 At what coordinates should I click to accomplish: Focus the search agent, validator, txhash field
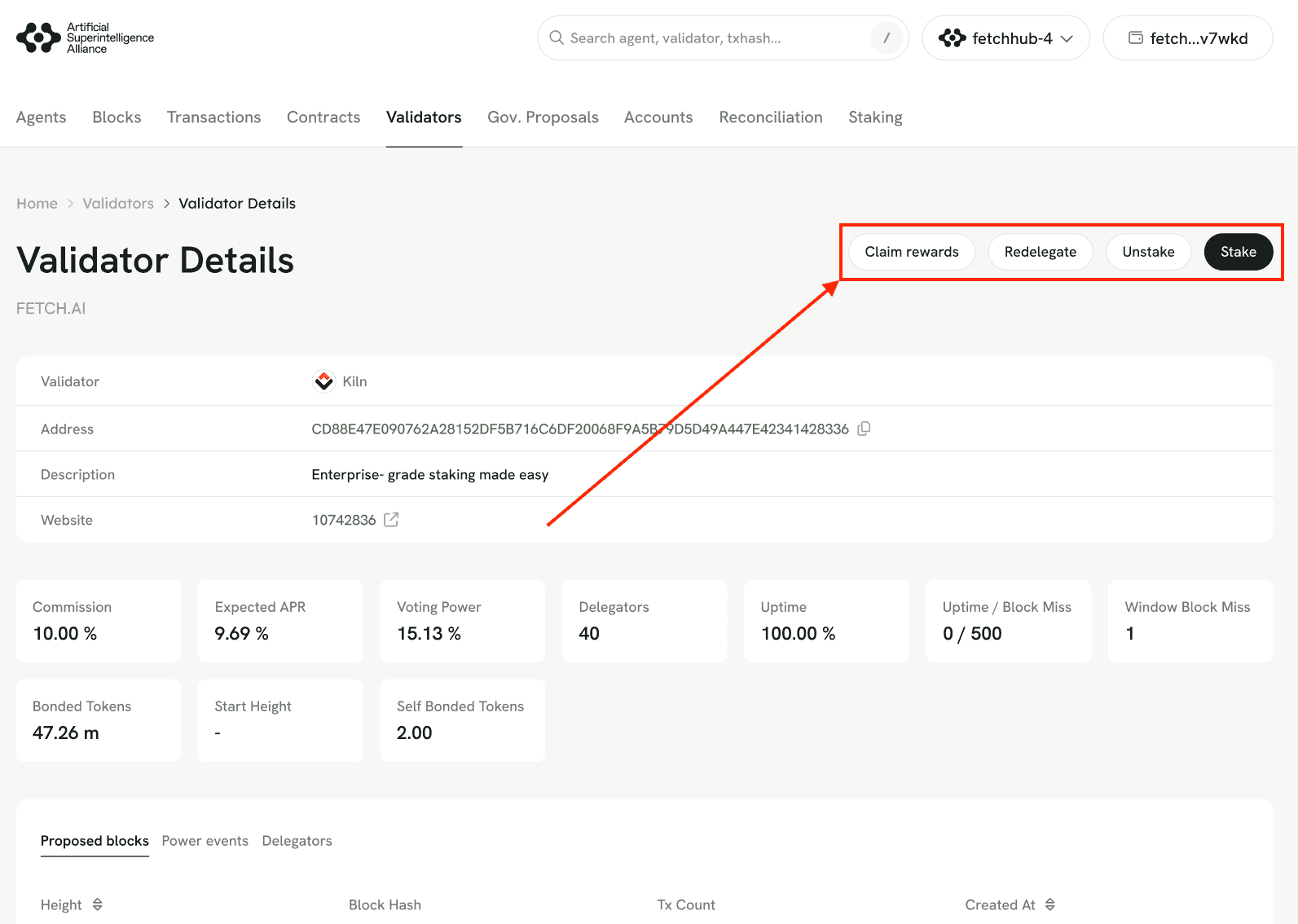[709, 38]
